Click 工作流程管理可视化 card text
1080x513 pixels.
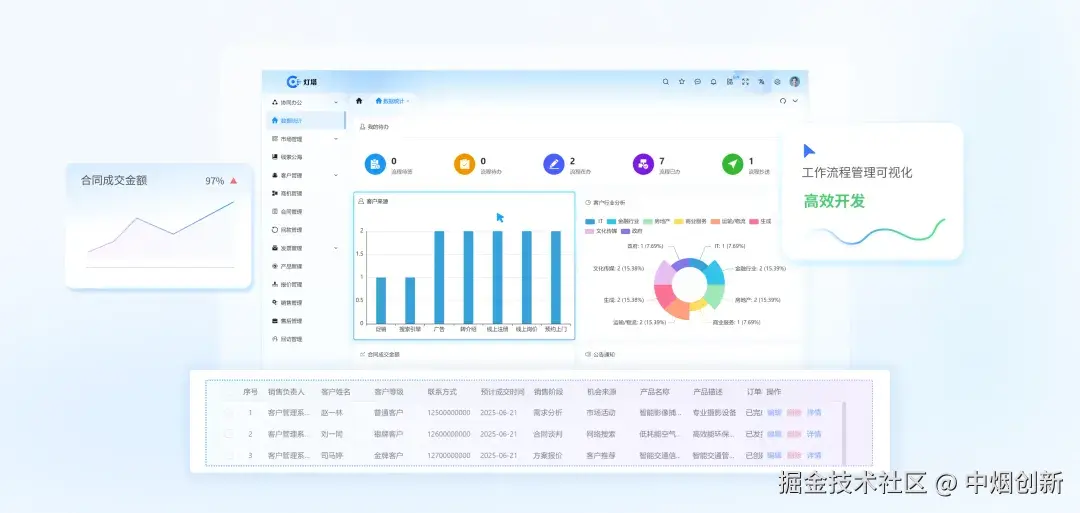(857, 172)
